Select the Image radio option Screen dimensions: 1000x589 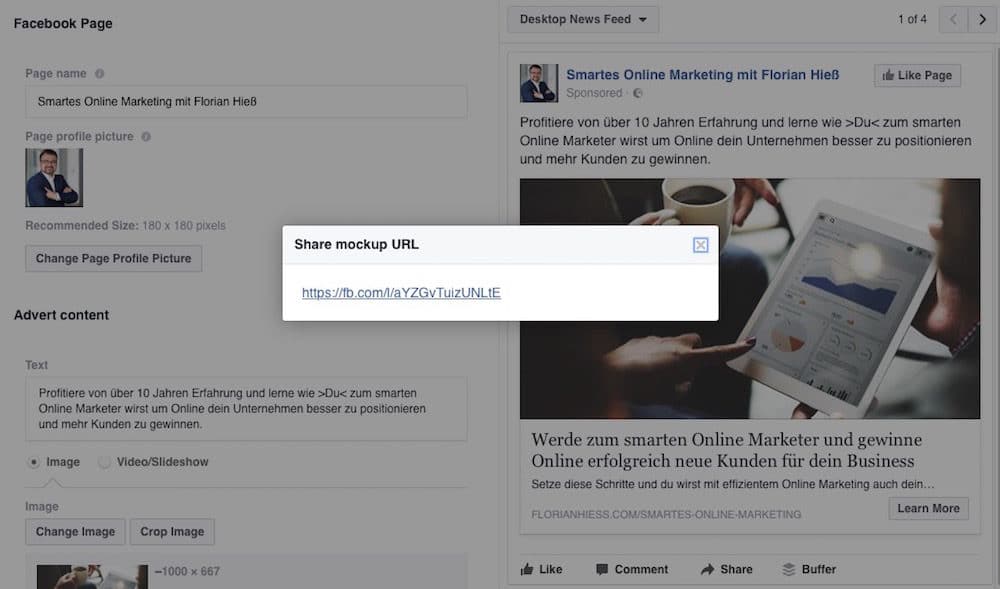(34, 462)
